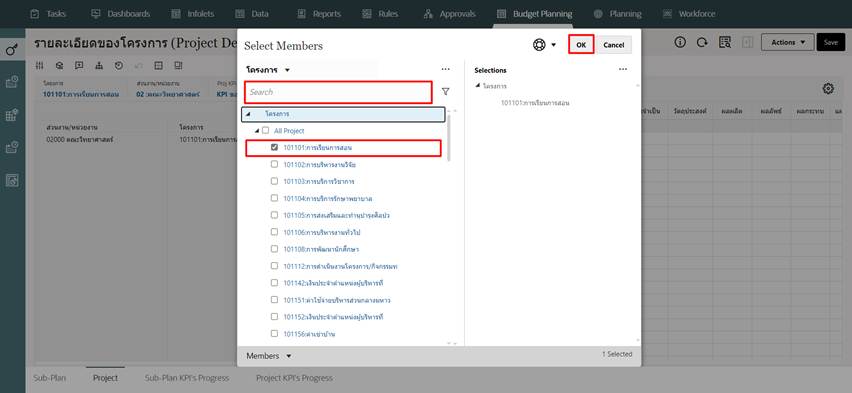Click the member list vertical scrollbar

(448, 139)
